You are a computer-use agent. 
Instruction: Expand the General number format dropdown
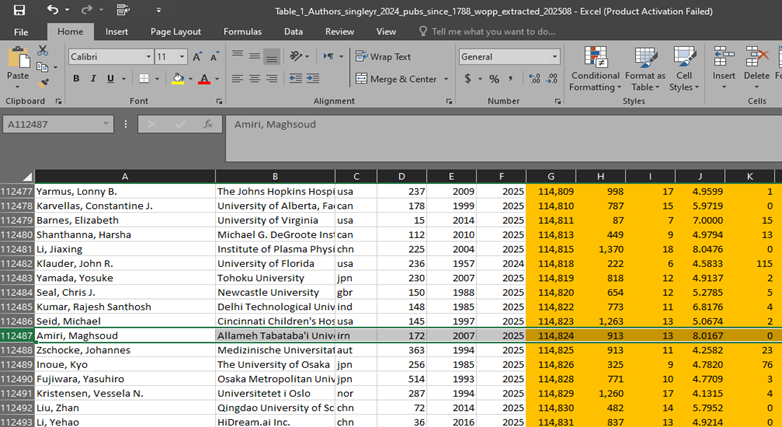tap(555, 57)
